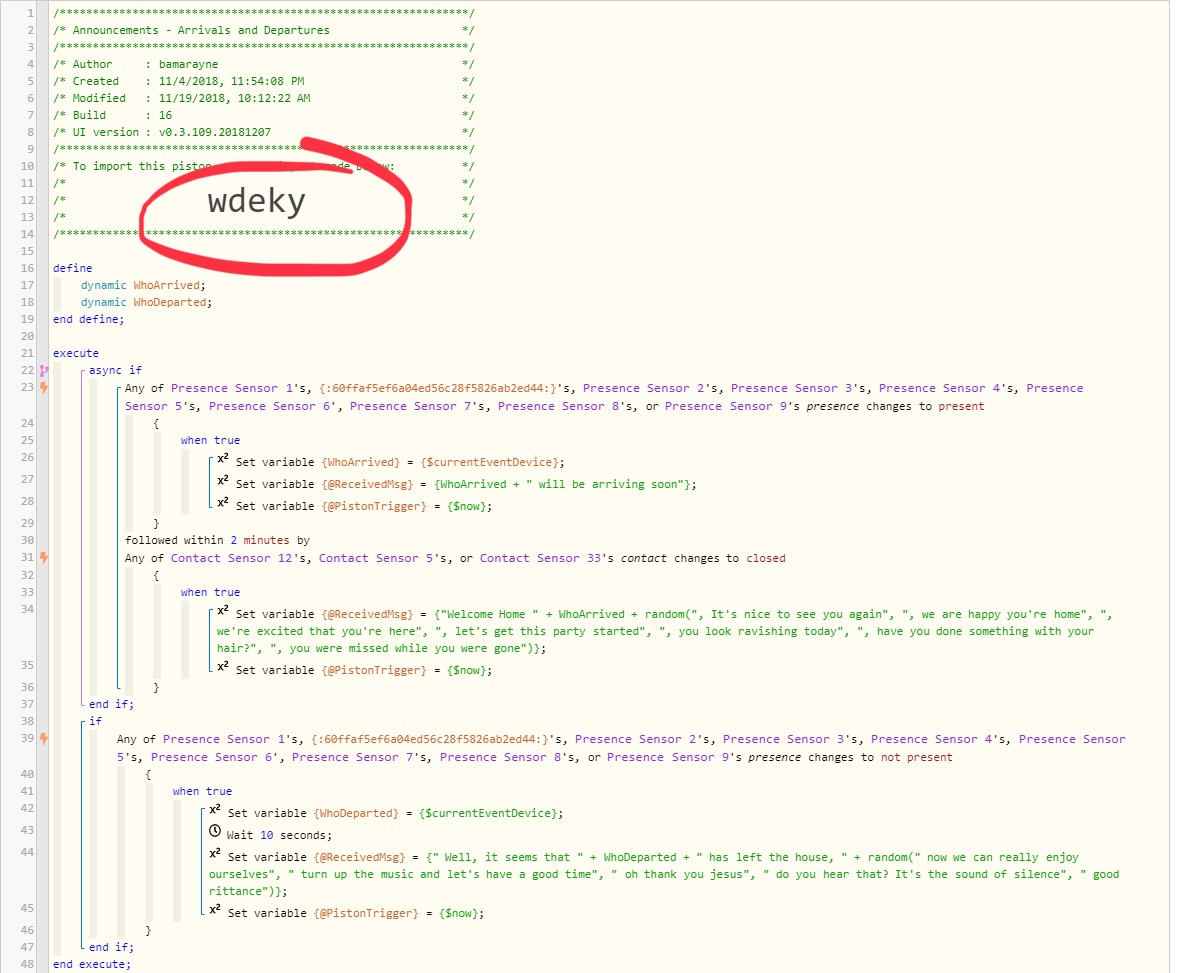Click line number 48 in the gutter
Viewport: 1178px width, 973px height.
coord(27,964)
